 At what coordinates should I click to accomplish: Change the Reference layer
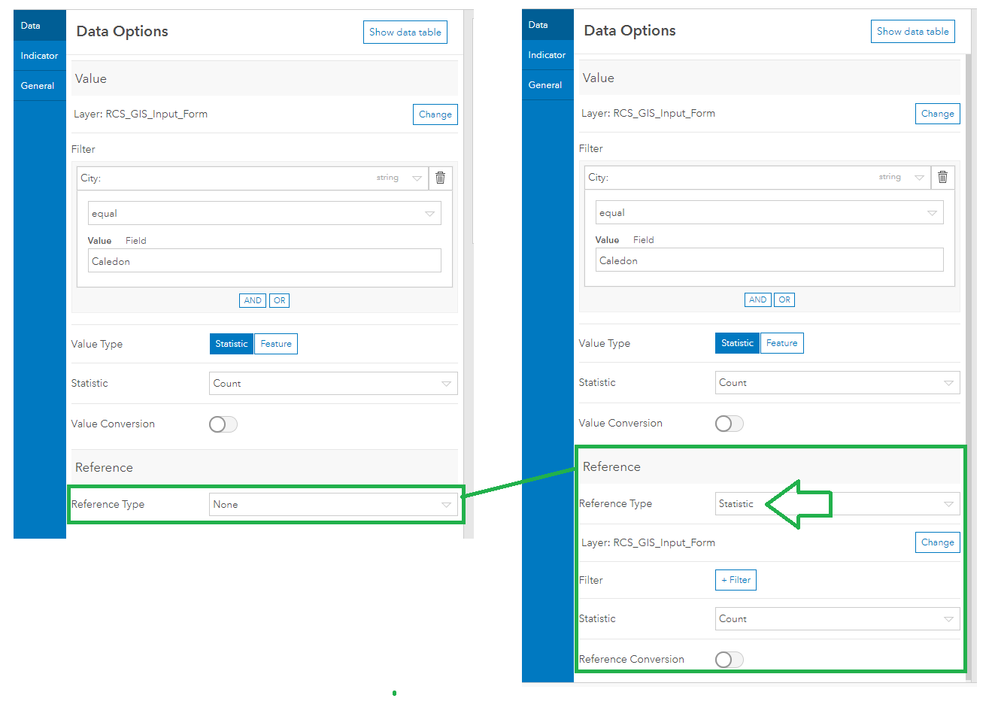pyautogui.click(x=938, y=543)
